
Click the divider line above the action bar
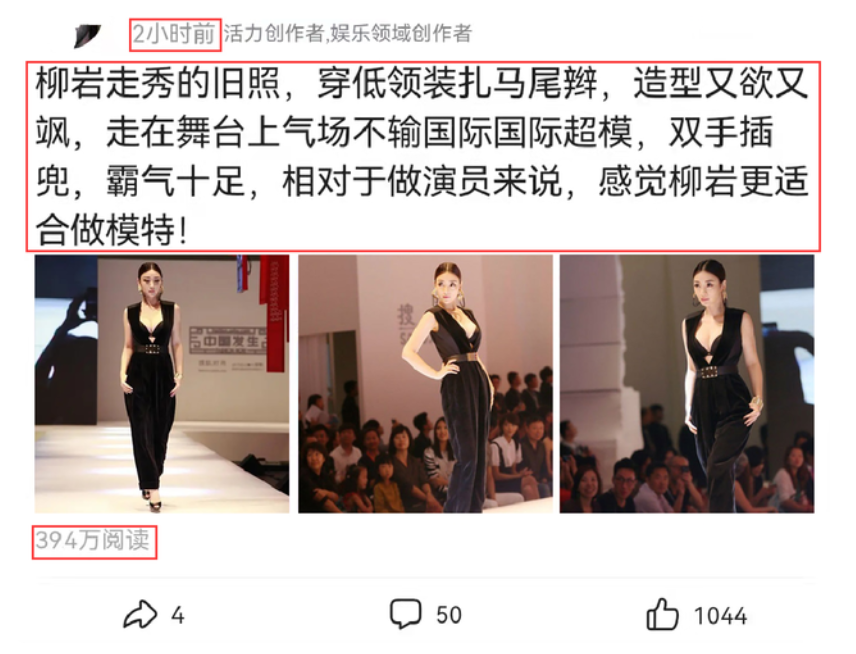(x=423, y=577)
